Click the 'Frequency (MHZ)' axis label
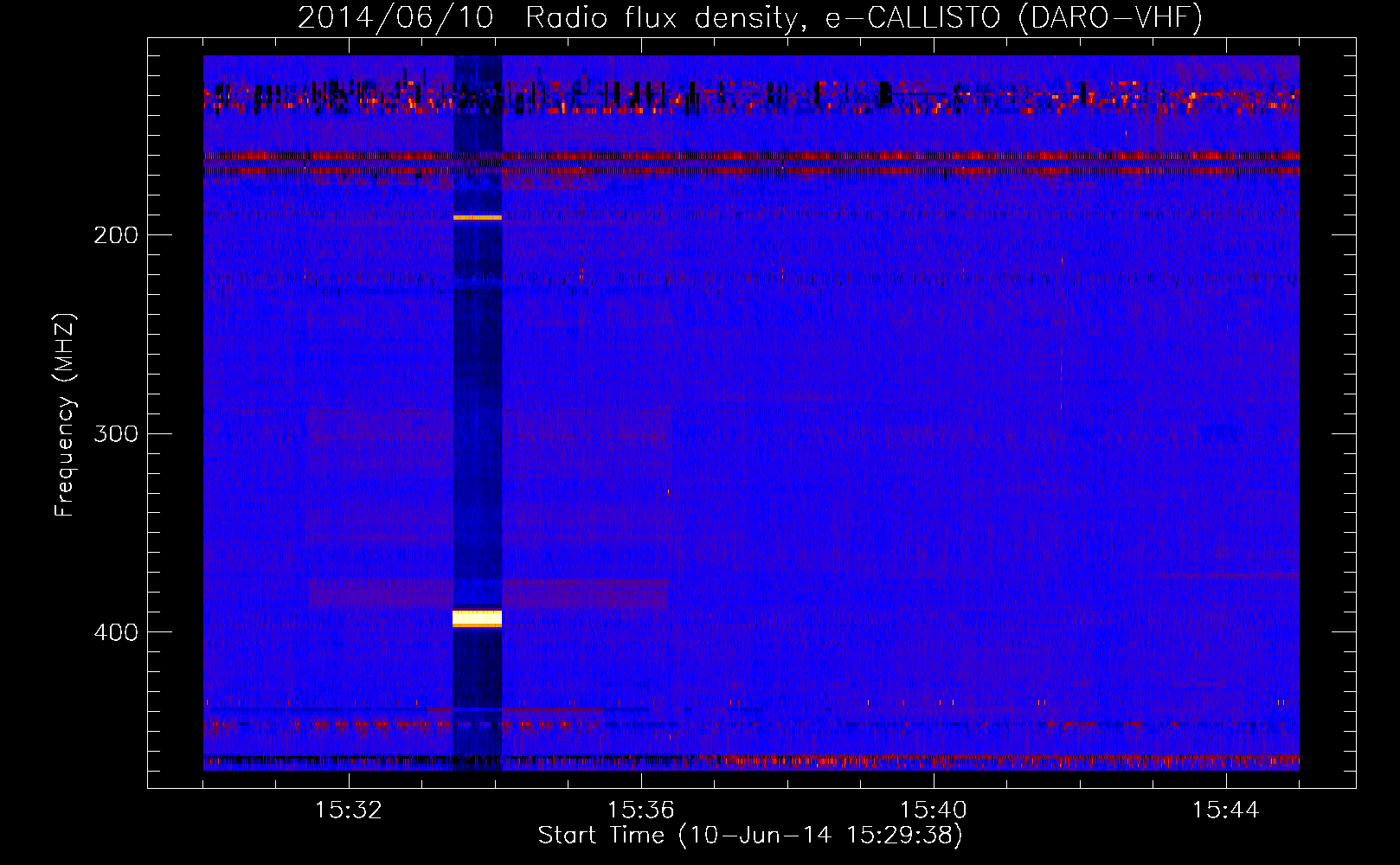Image resolution: width=1400 pixels, height=865 pixels. coord(65,415)
